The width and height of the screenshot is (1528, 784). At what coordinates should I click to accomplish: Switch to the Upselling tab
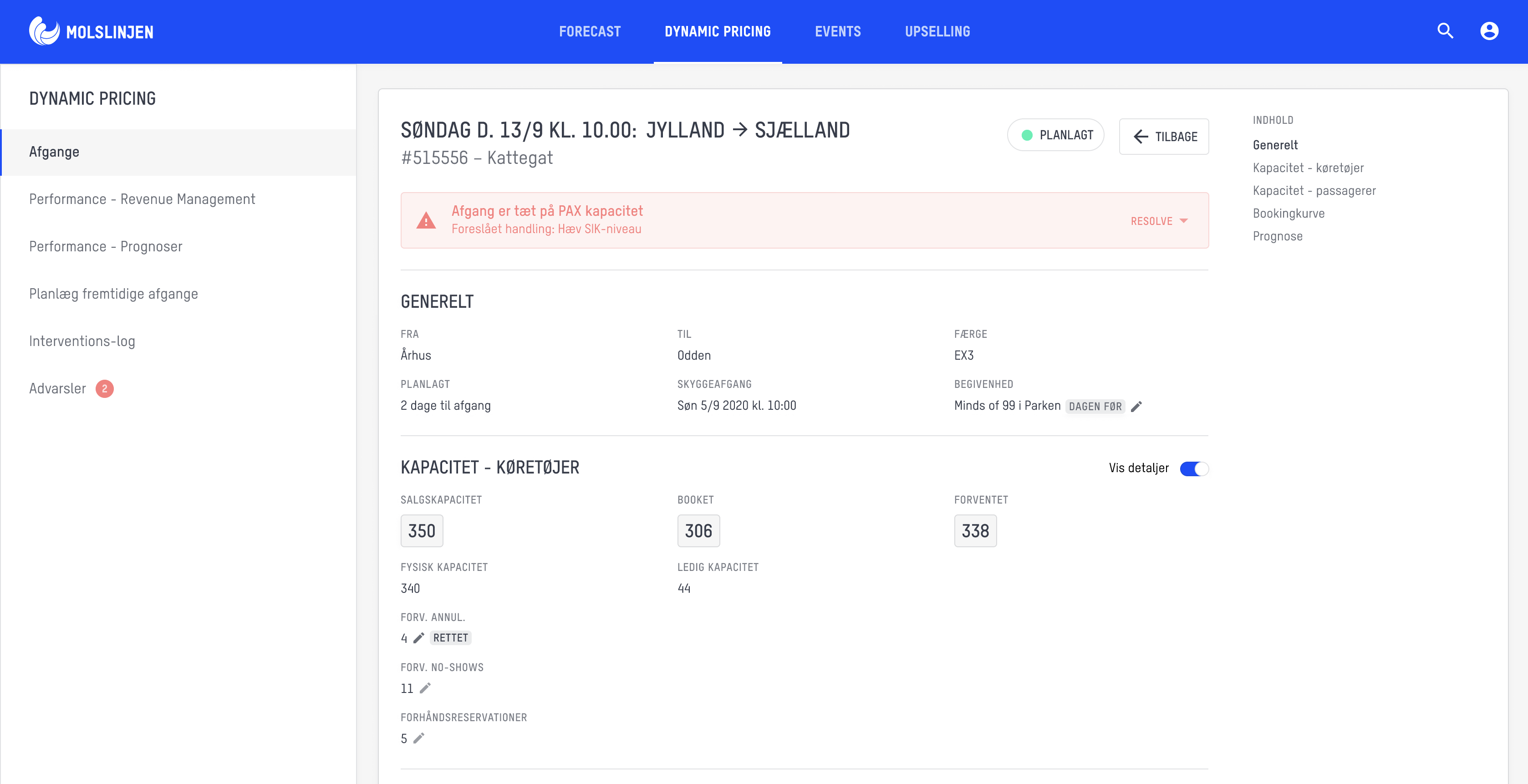point(937,31)
